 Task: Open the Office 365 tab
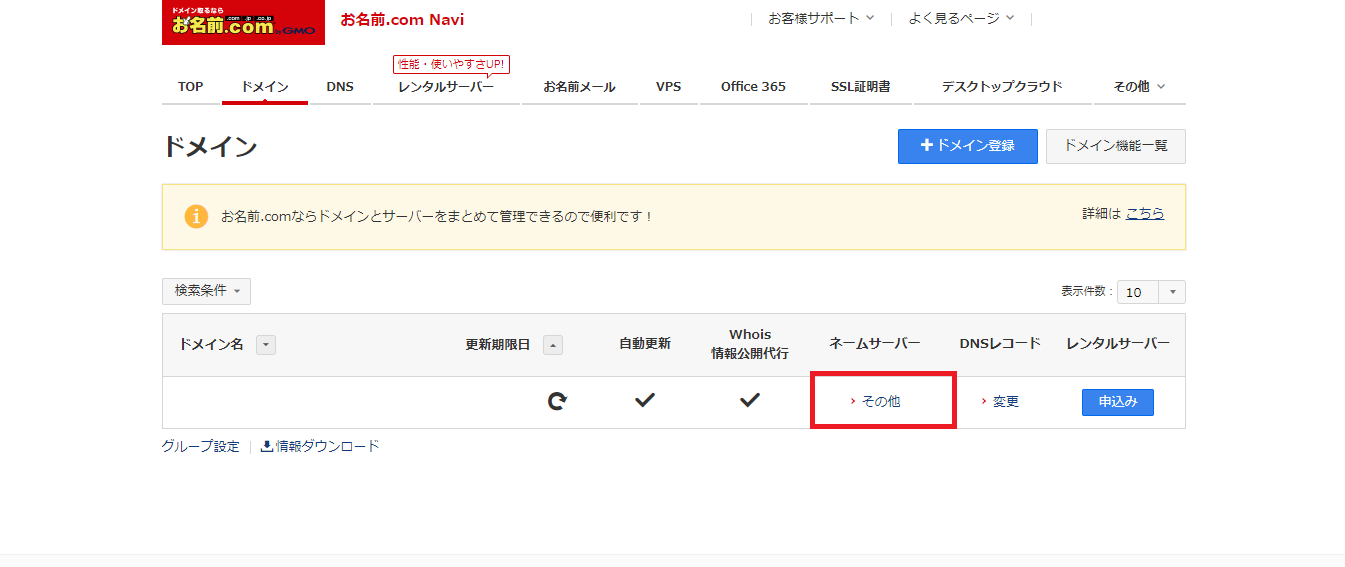(x=753, y=87)
